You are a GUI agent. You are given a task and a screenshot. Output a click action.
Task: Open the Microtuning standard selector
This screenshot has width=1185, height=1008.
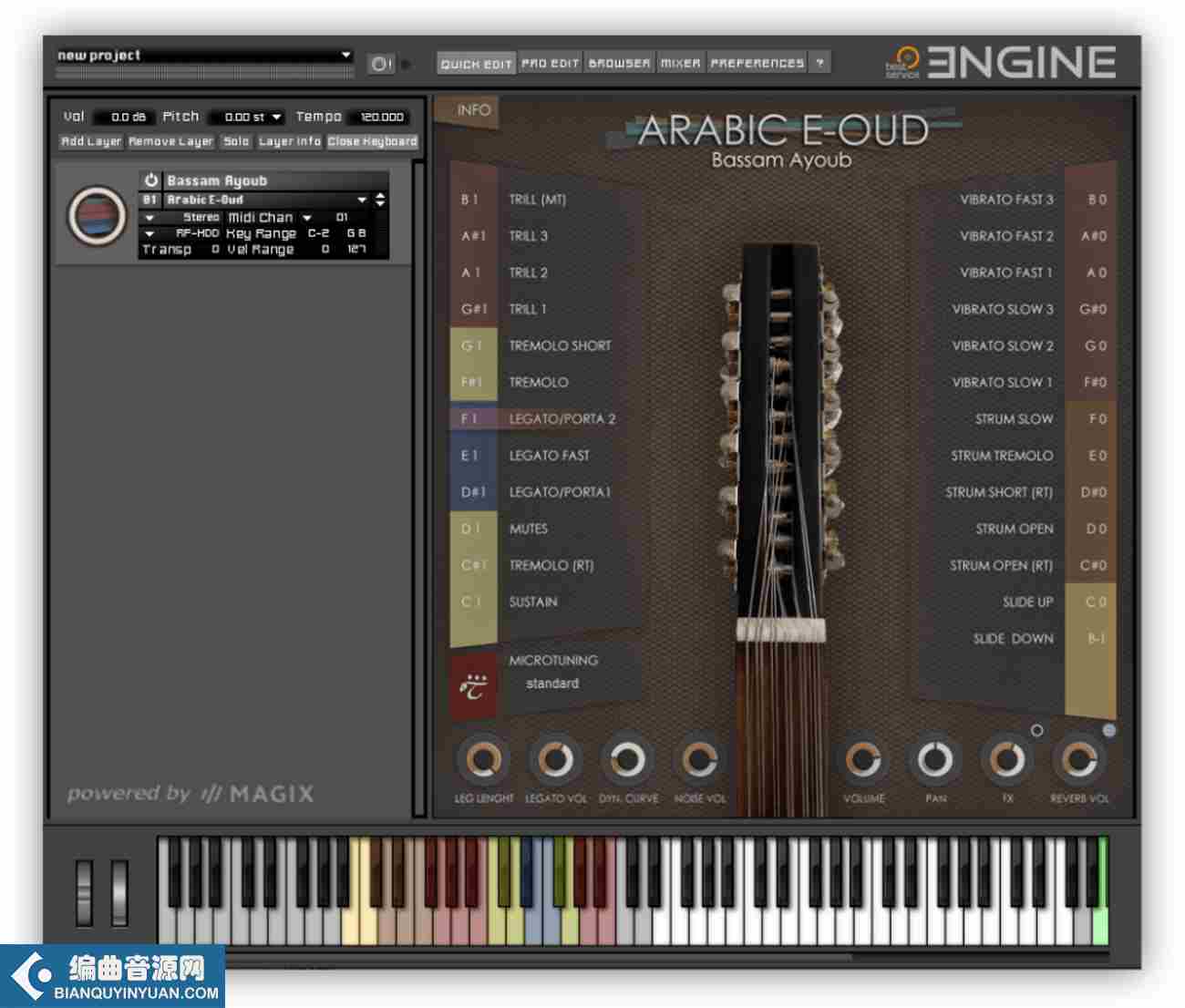point(552,684)
